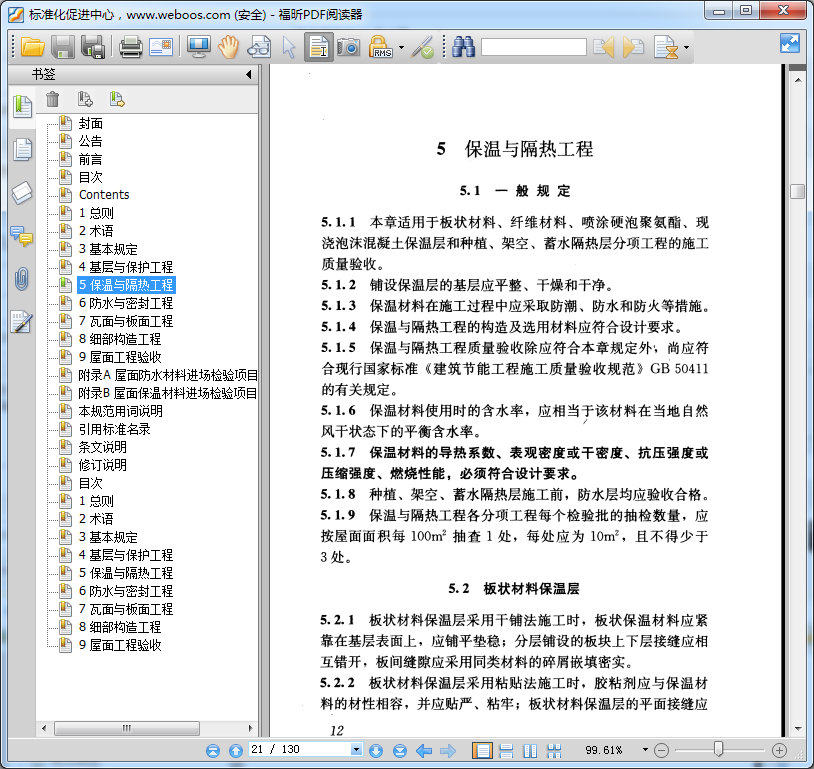Open the Bookmarks side panel tab
The image size is (814, 769).
point(22,106)
